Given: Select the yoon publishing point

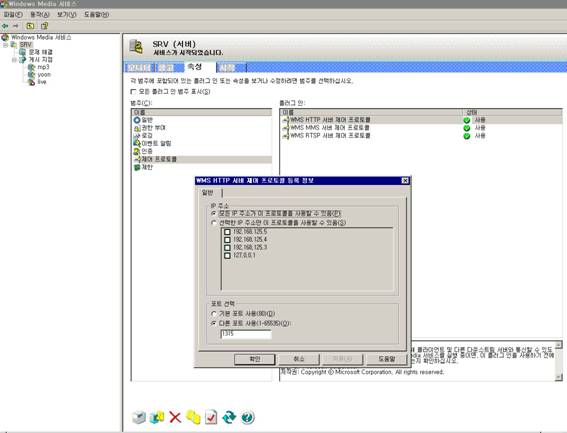Looking at the screenshot, I should point(44,75).
